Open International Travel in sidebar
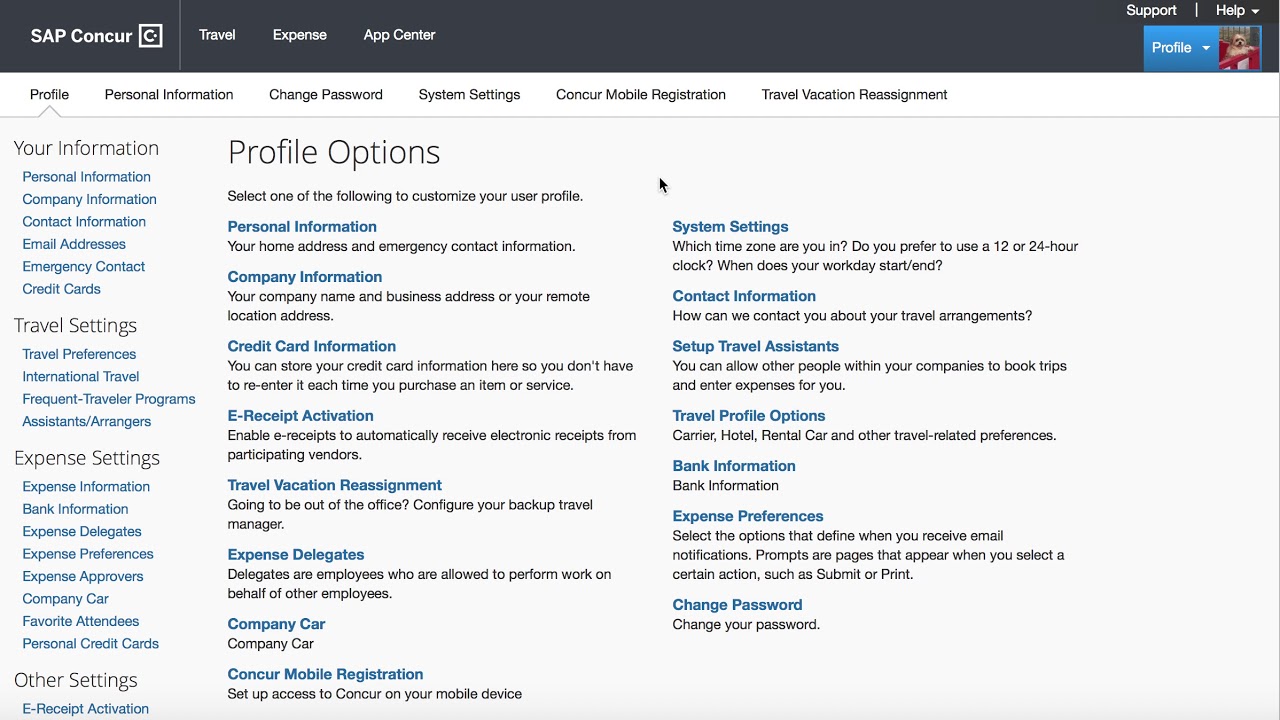The width and height of the screenshot is (1280, 720). [x=81, y=377]
